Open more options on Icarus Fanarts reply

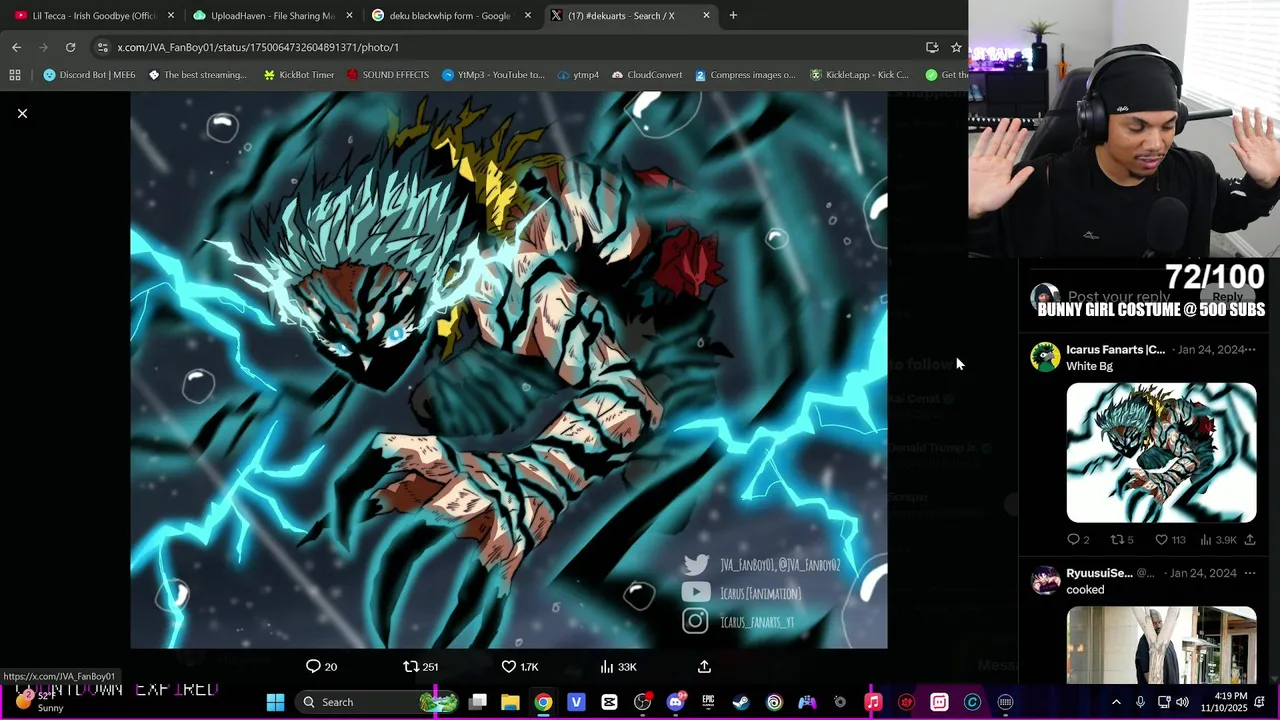pyautogui.click(x=1250, y=350)
